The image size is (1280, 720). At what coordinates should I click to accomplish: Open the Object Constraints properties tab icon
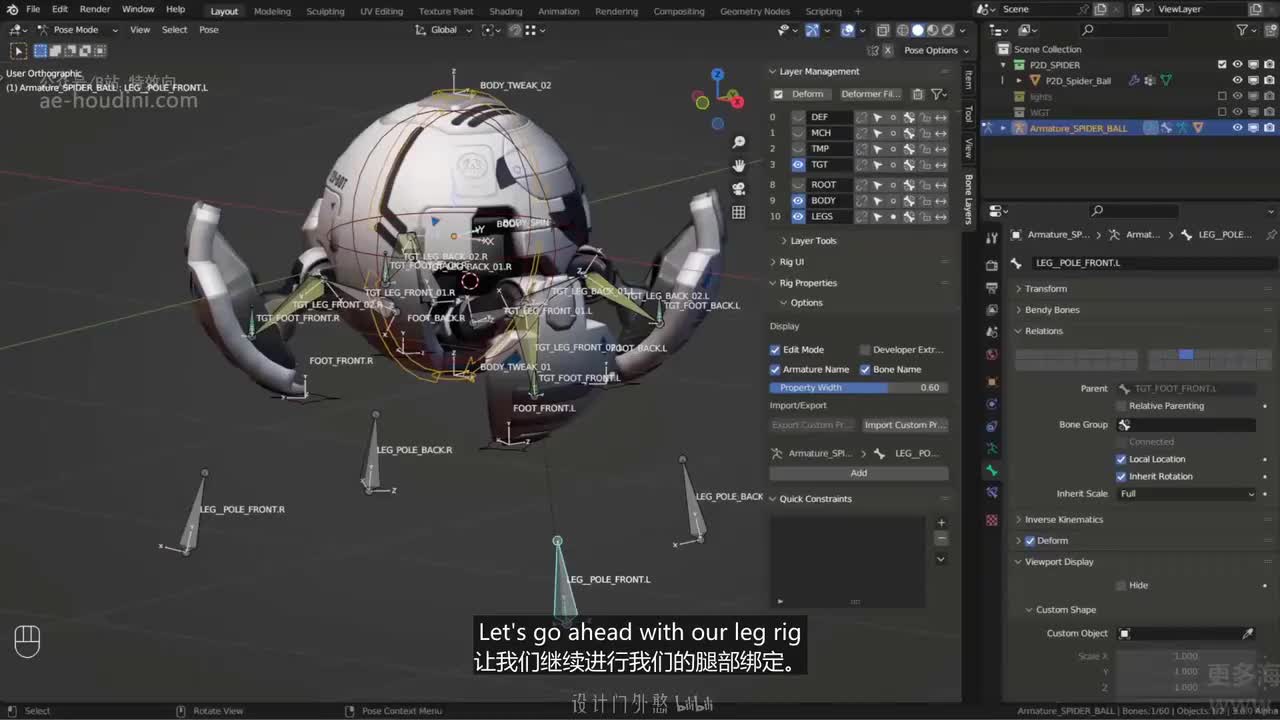coord(992,426)
